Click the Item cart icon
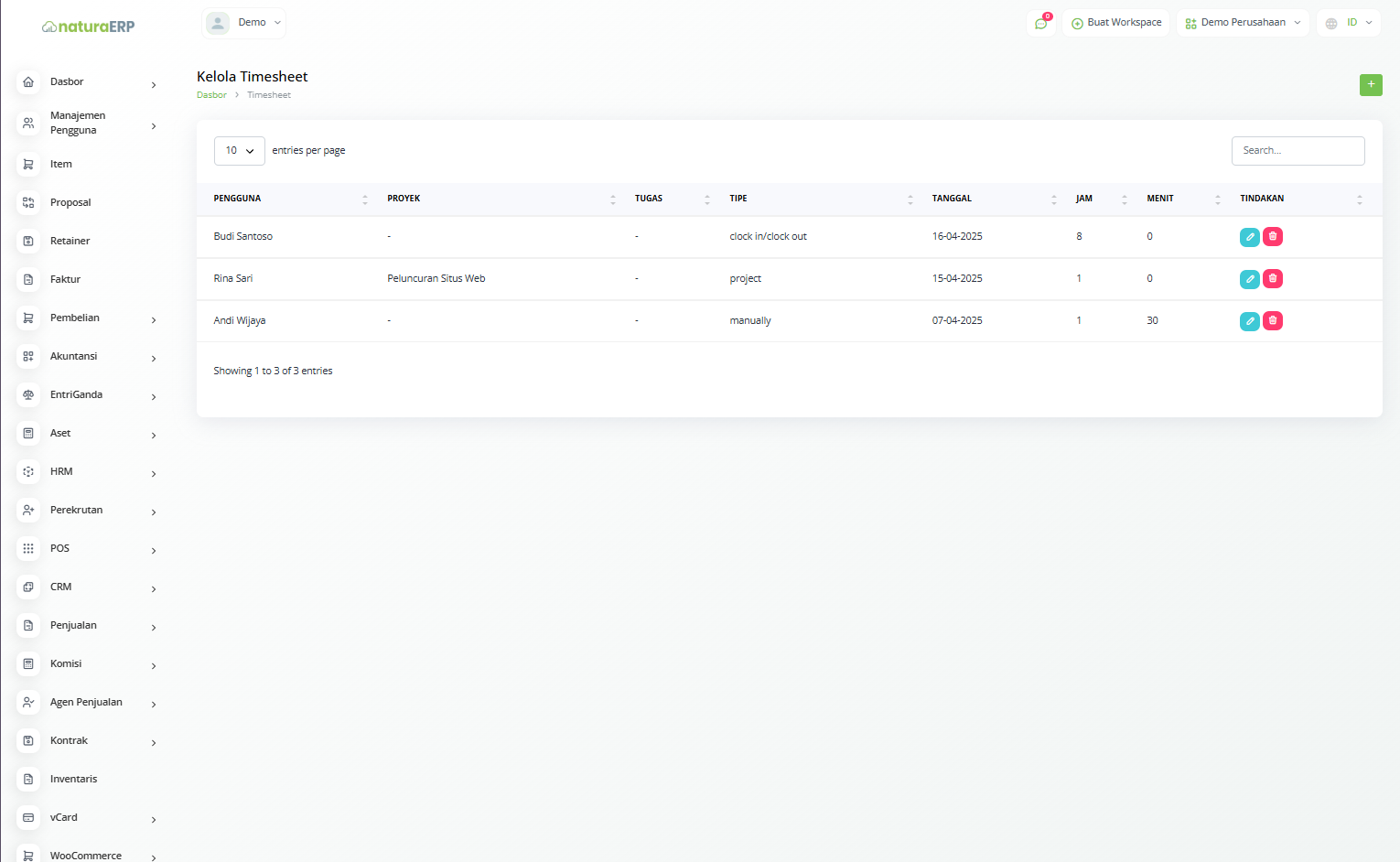 tap(28, 164)
